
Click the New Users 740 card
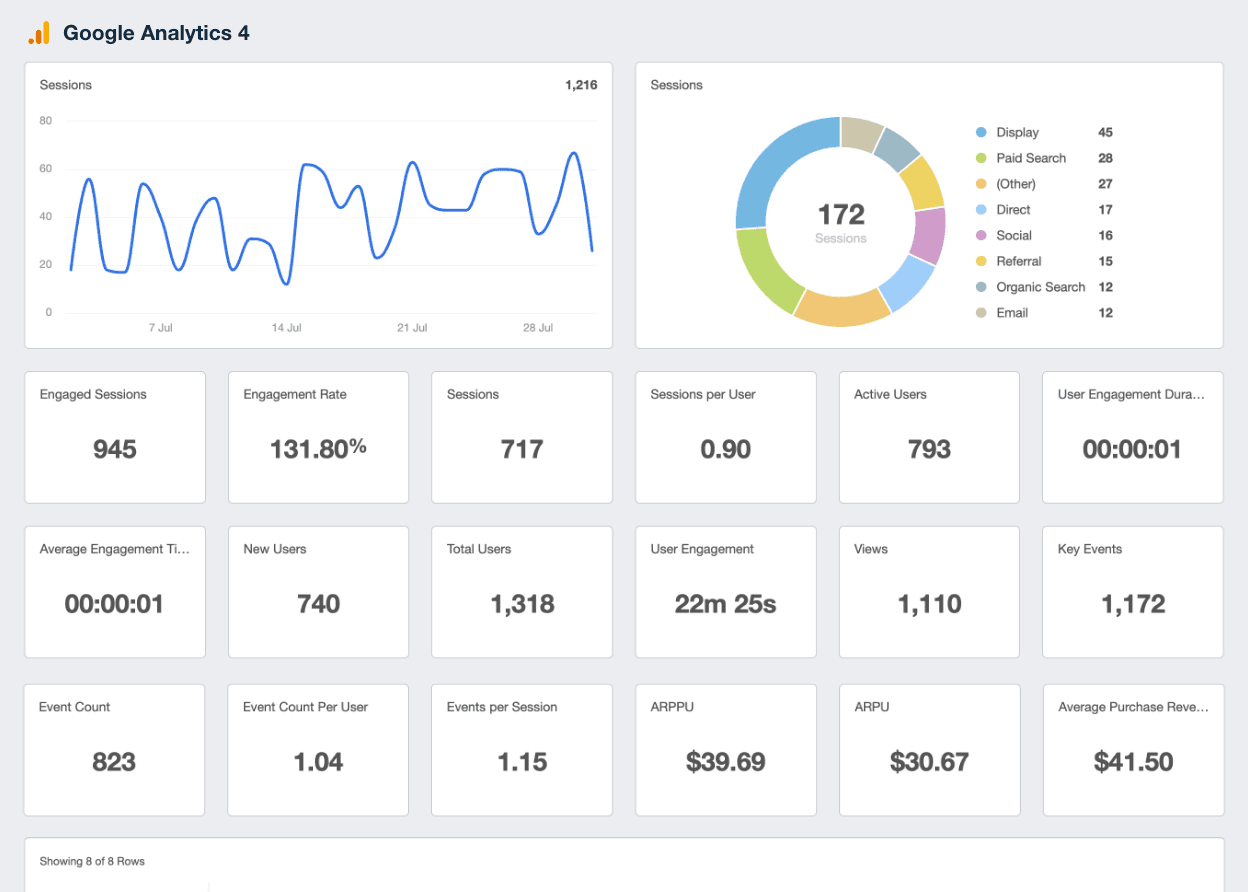tap(318, 592)
